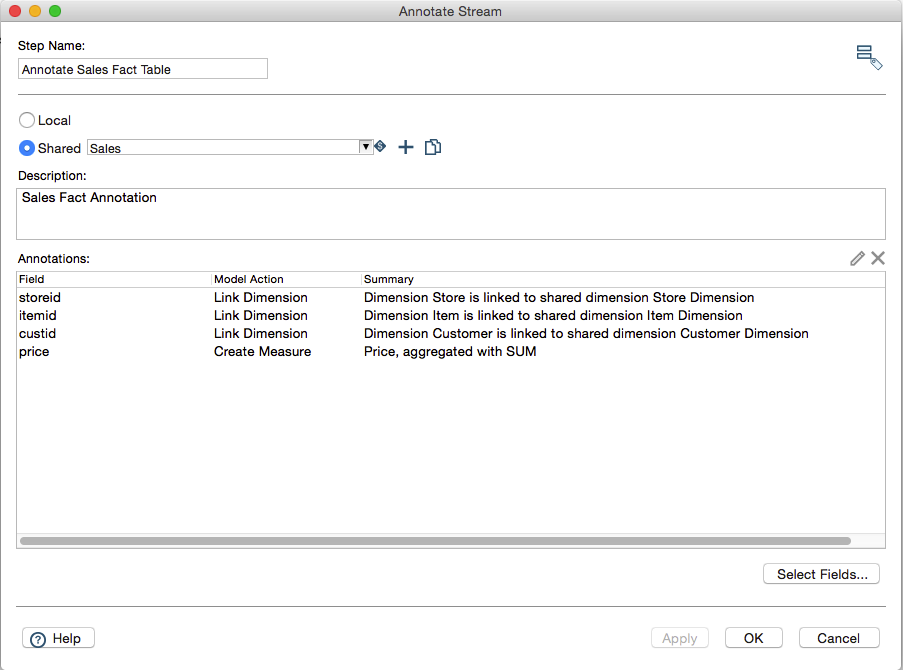Screen dimensions: 903x670
Task: Click the Help question mark button
Action: pyautogui.click(x=58, y=638)
